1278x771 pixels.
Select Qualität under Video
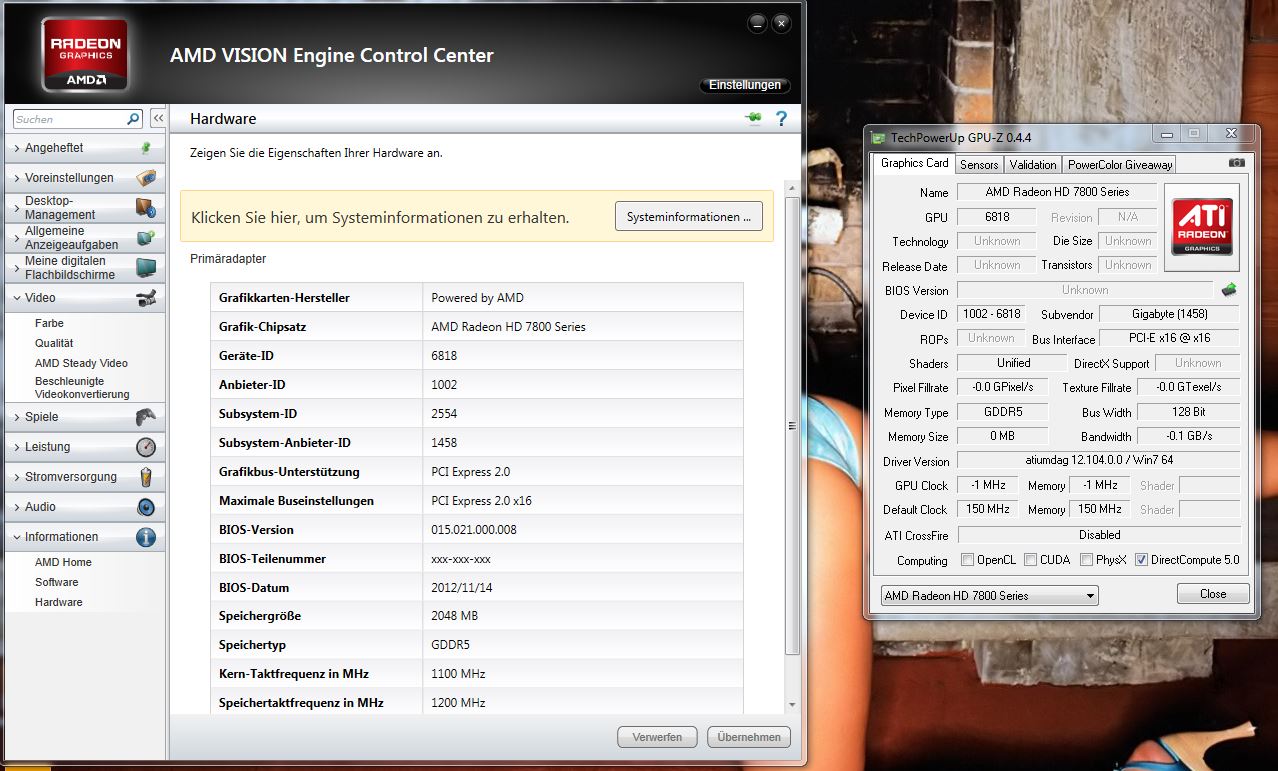(54, 343)
